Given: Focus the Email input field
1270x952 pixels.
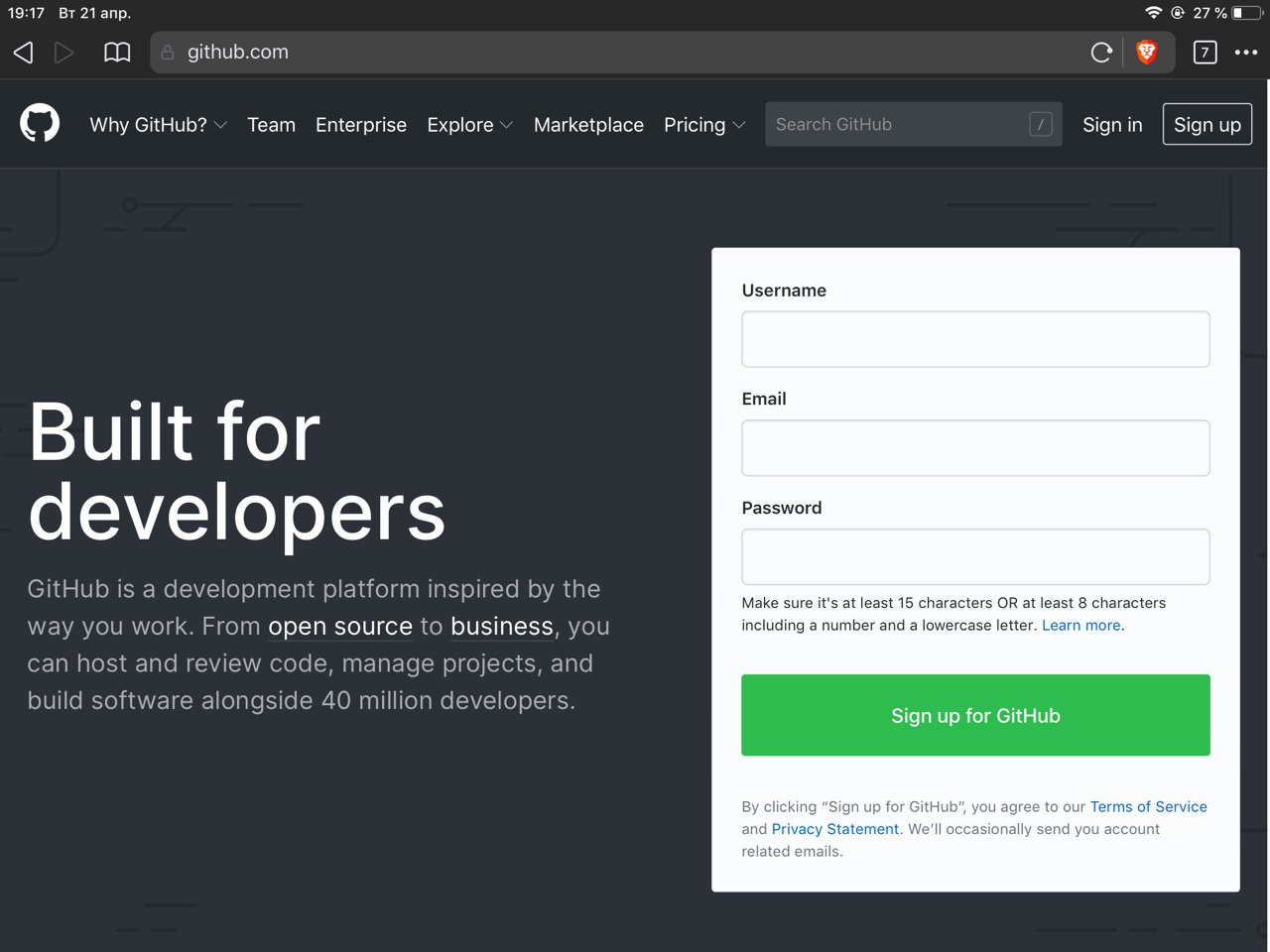Looking at the screenshot, I should pyautogui.click(x=975, y=447).
